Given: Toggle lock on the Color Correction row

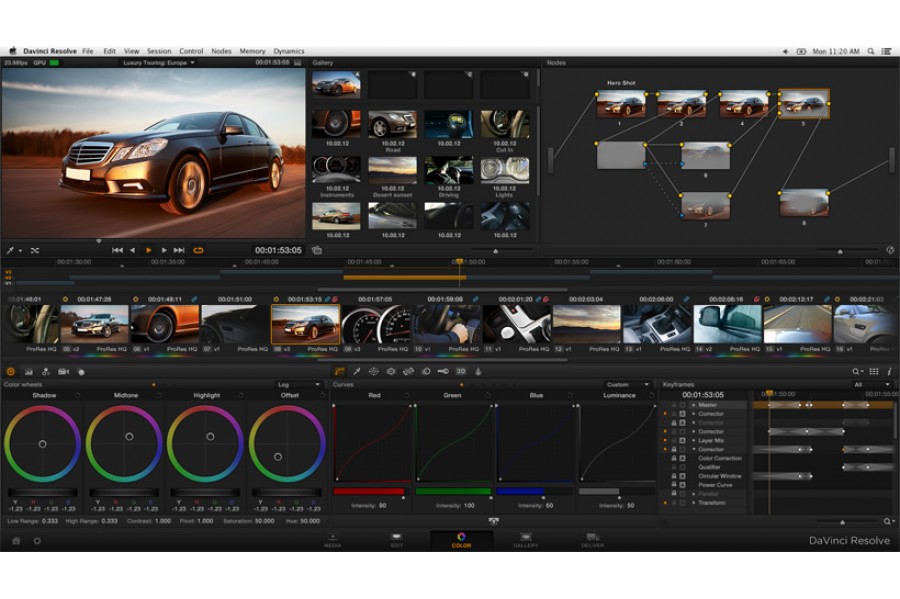Looking at the screenshot, I should [x=674, y=458].
